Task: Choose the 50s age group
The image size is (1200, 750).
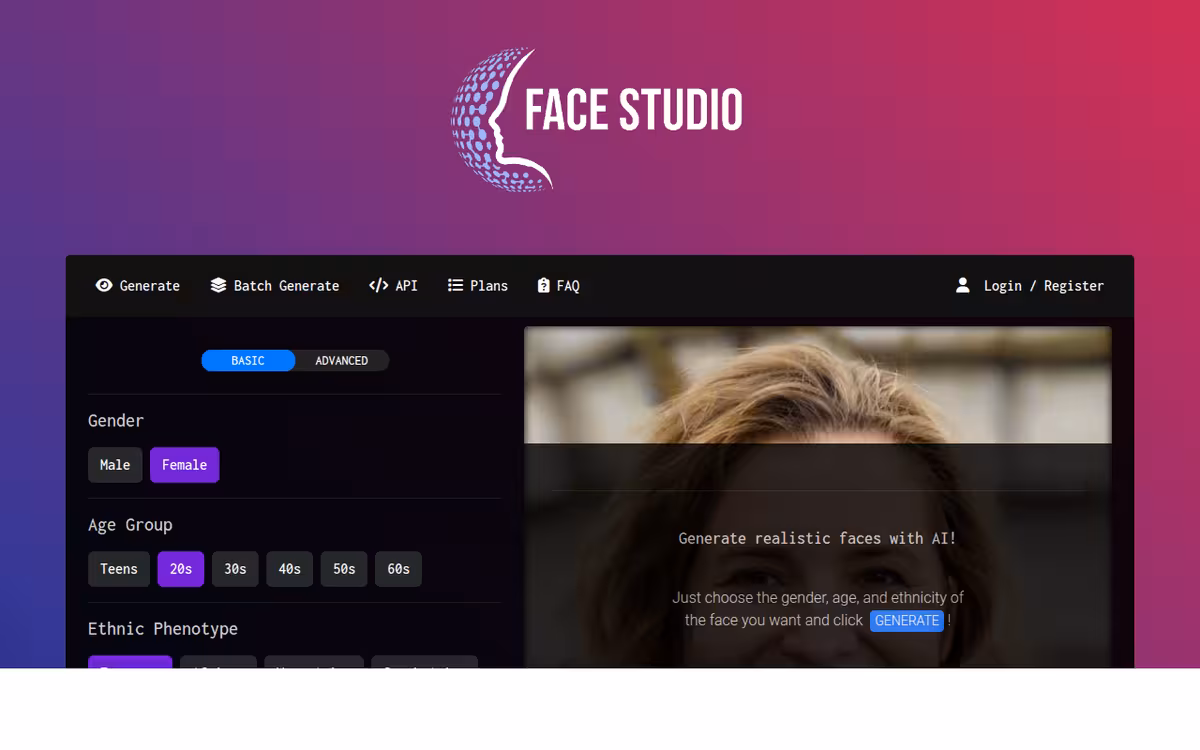Action: click(x=344, y=569)
